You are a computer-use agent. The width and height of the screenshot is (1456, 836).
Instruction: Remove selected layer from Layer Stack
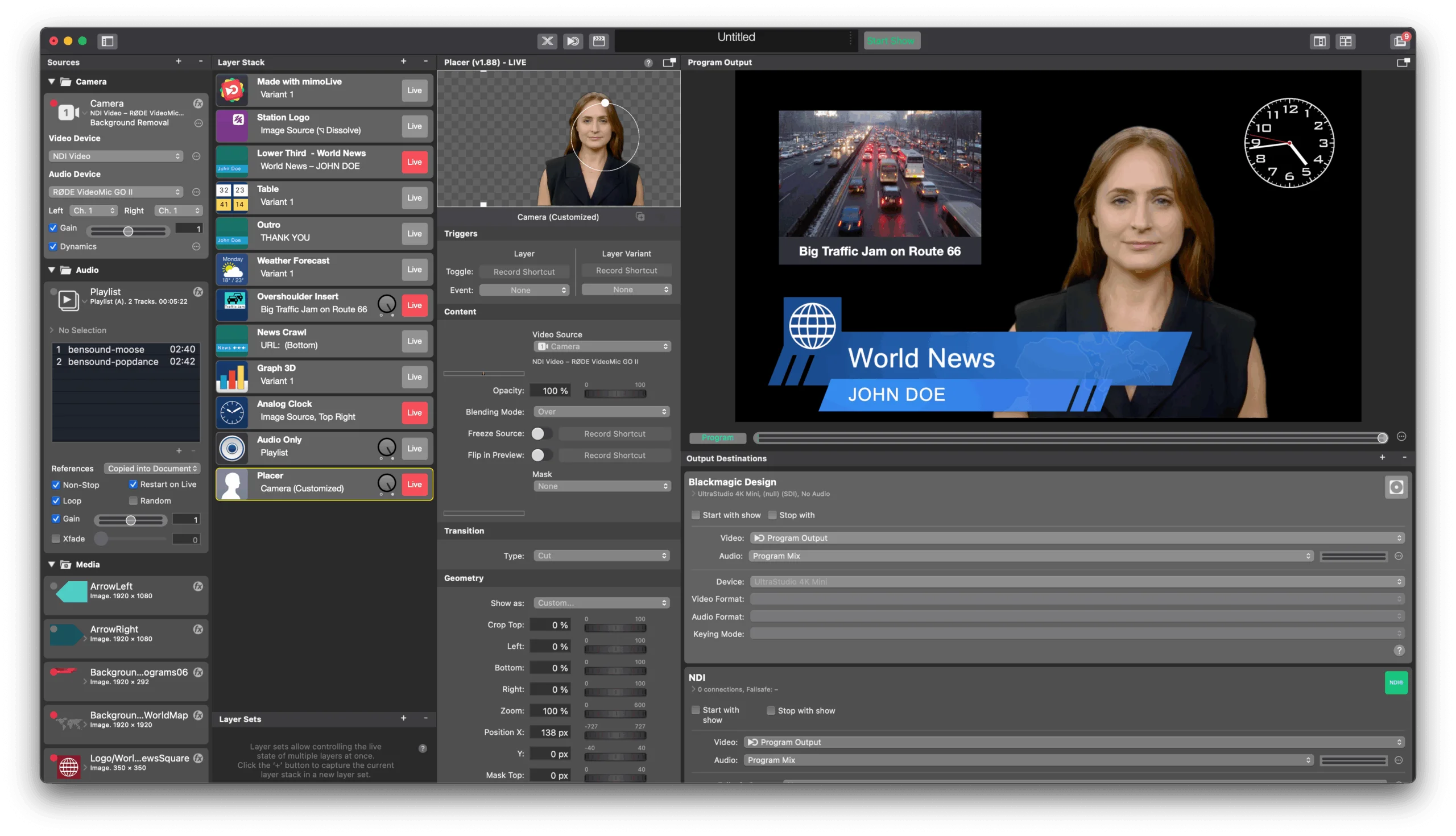click(x=425, y=61)
